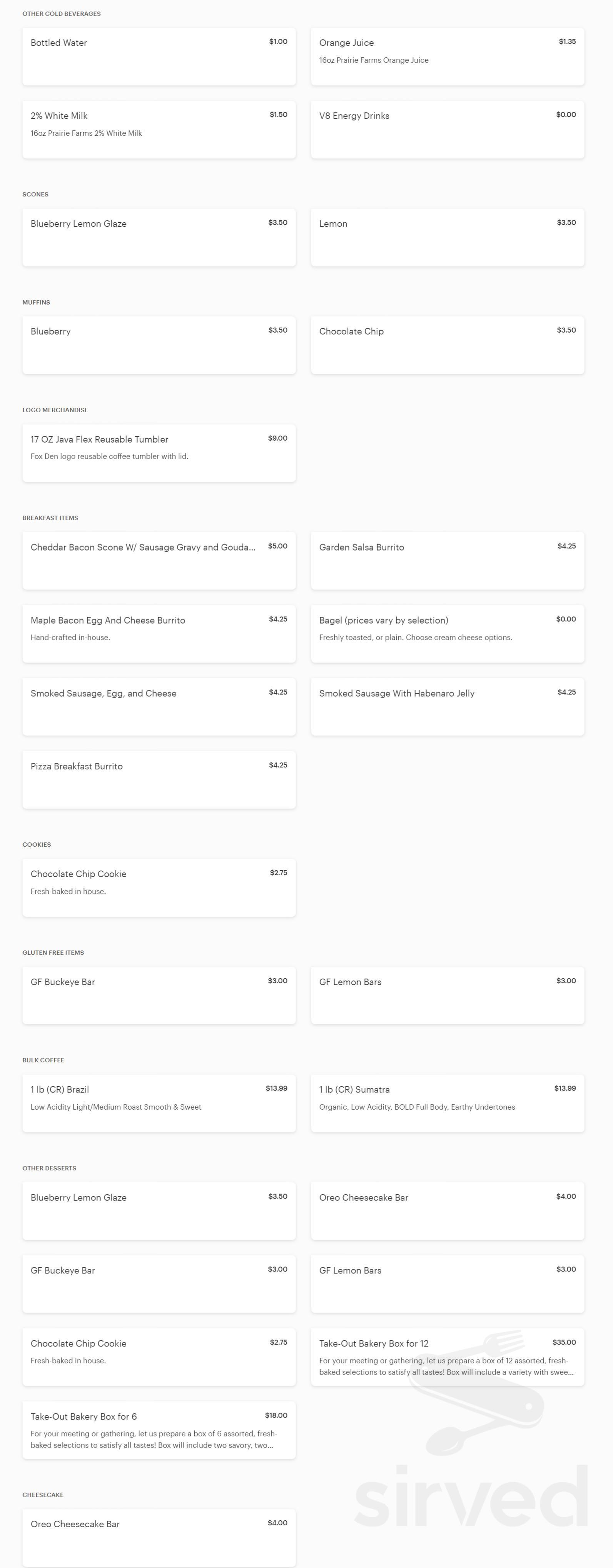Open Oreo Cheesecake Bar in Cheesecake section
Screen dimensions: 613x1568
click(x=159, y=1538)
